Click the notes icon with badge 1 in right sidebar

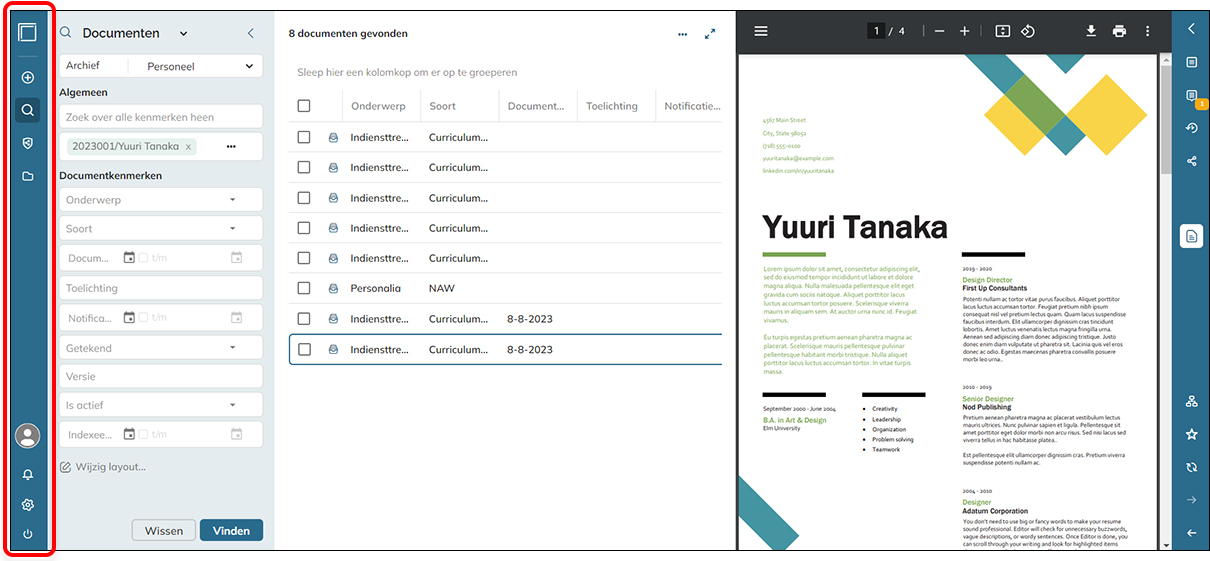point(1192,96)
